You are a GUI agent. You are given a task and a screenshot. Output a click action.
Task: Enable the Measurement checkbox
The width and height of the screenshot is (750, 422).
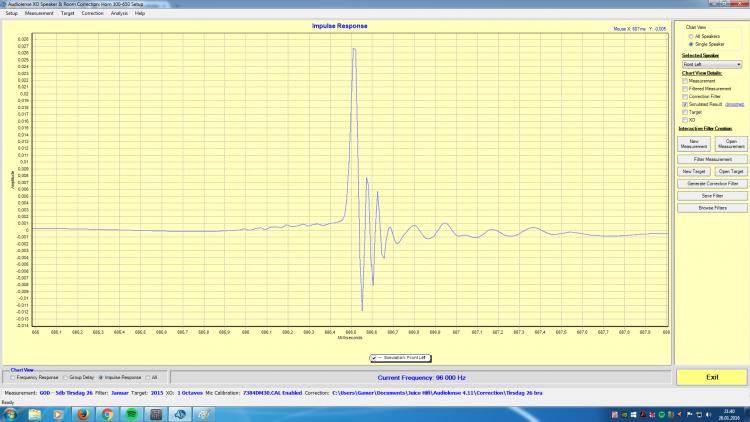point(685,81)
